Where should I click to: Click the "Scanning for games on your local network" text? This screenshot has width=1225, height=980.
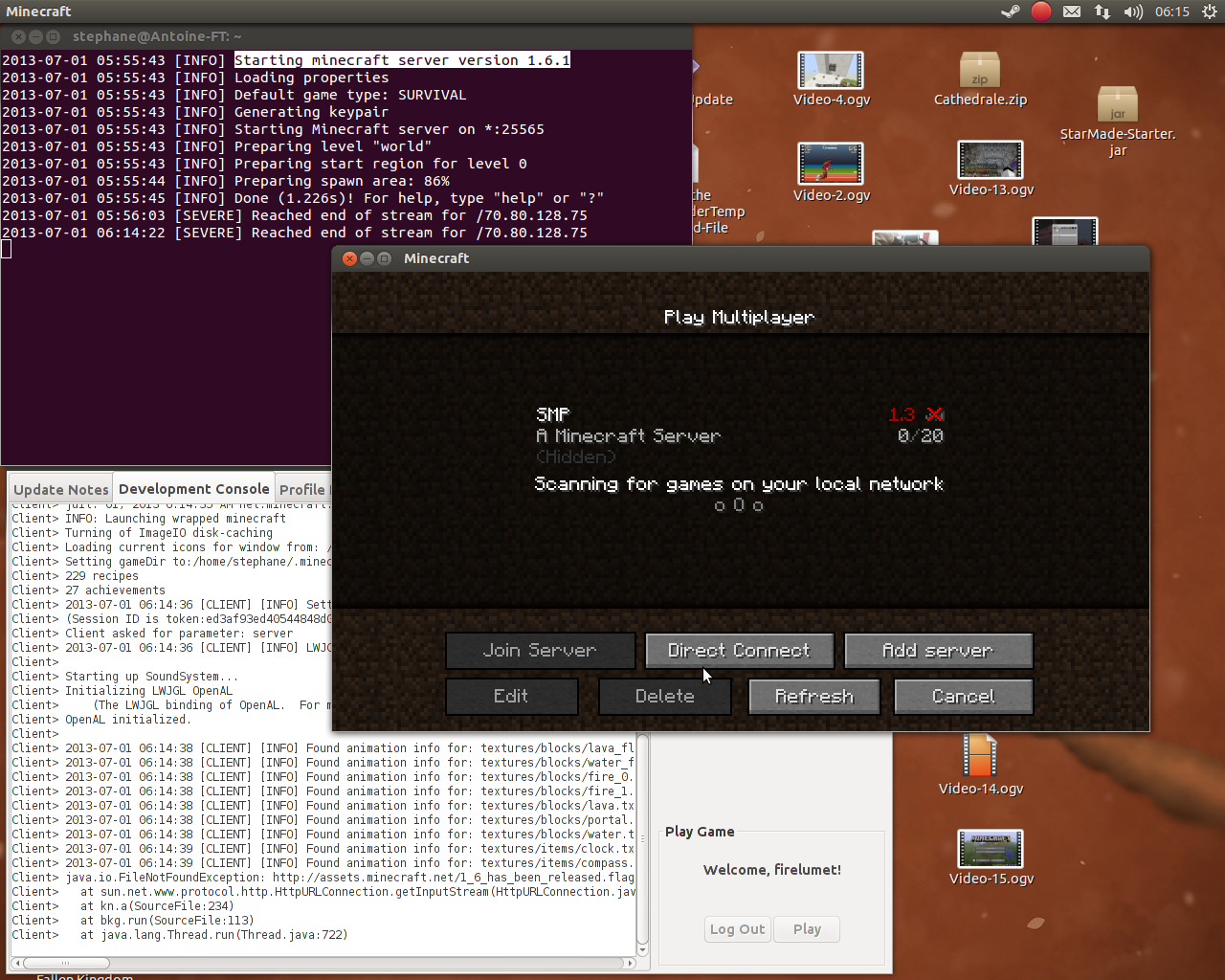tap(739, 484)
